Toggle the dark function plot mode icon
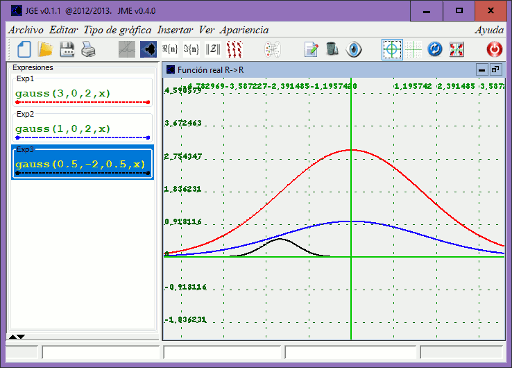512x368 pixels. [148, 50]
